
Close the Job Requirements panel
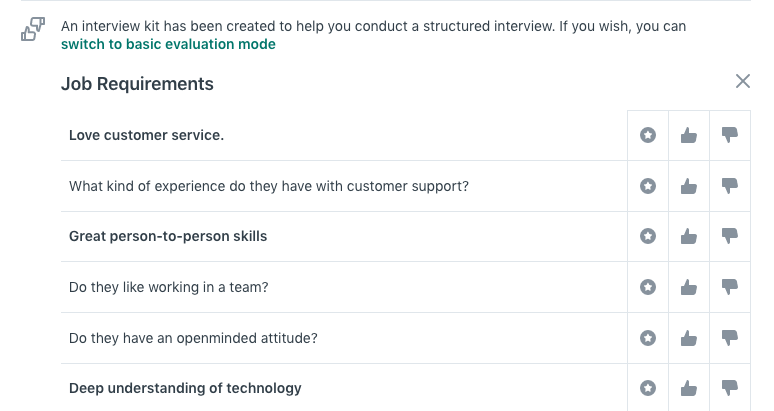pyautogui.click(x=742, y=81)
